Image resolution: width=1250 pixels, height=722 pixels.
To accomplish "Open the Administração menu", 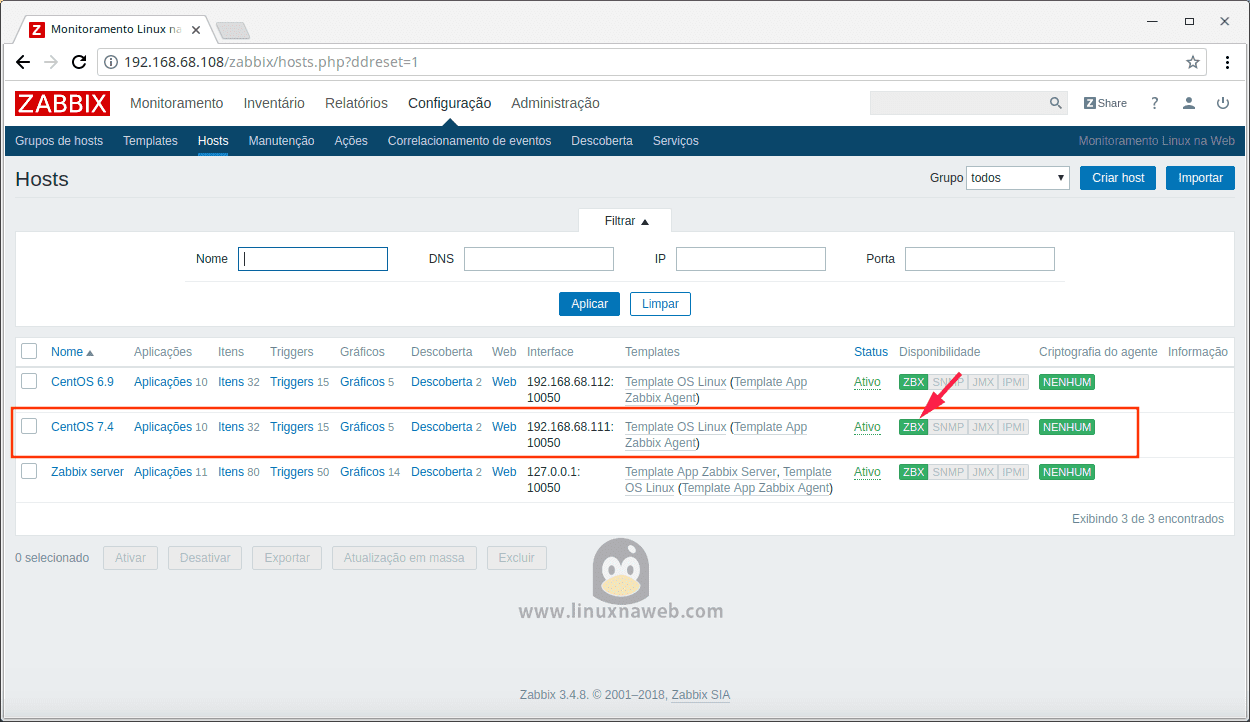I will click(x=555, y=103).
